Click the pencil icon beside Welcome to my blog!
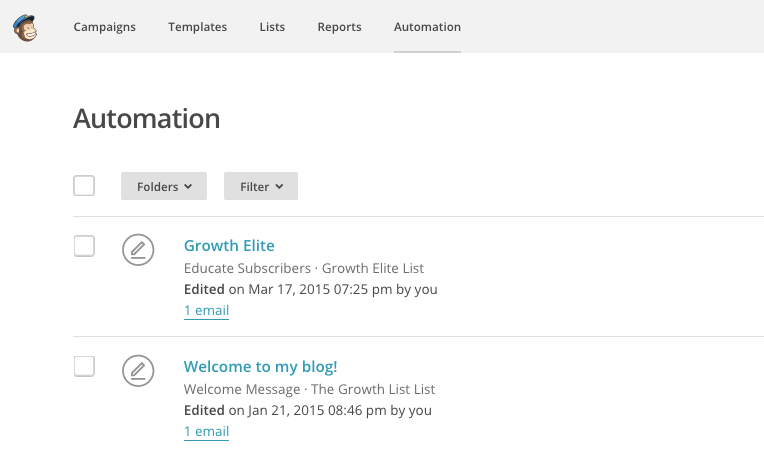The image size is (764, 455). (x=138, y=371)
